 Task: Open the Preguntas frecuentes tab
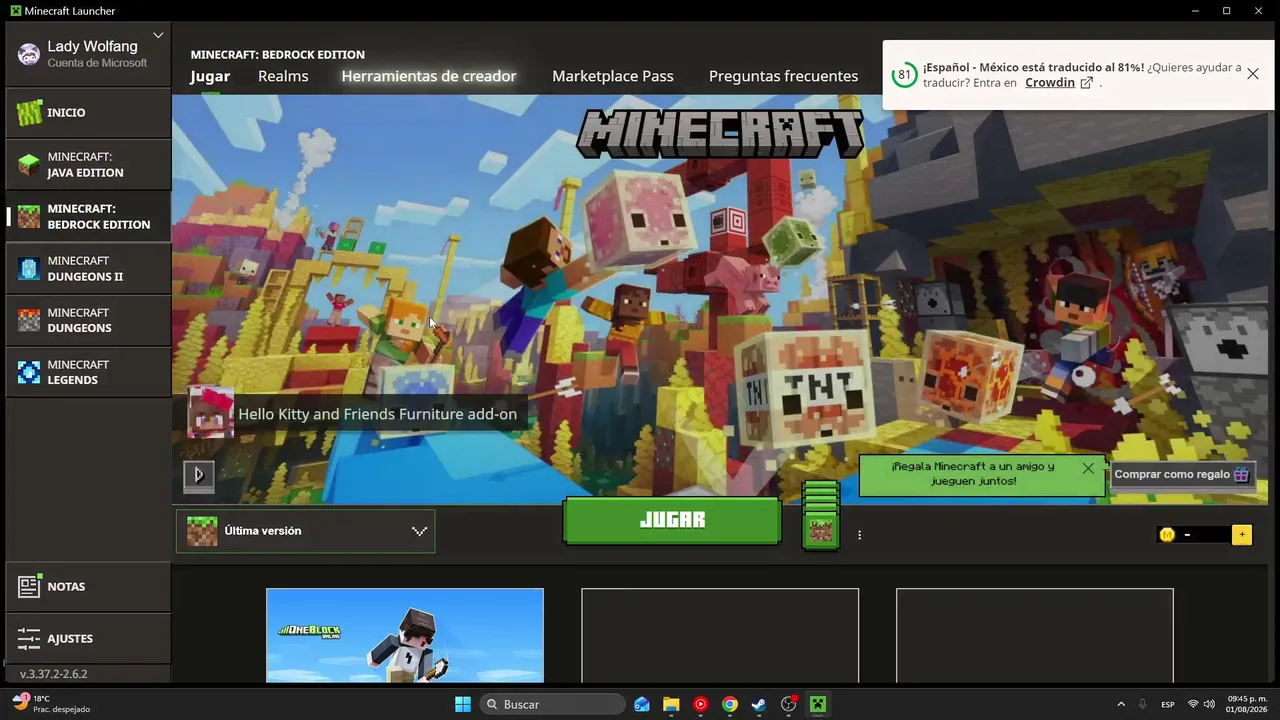tap(783, 76)
